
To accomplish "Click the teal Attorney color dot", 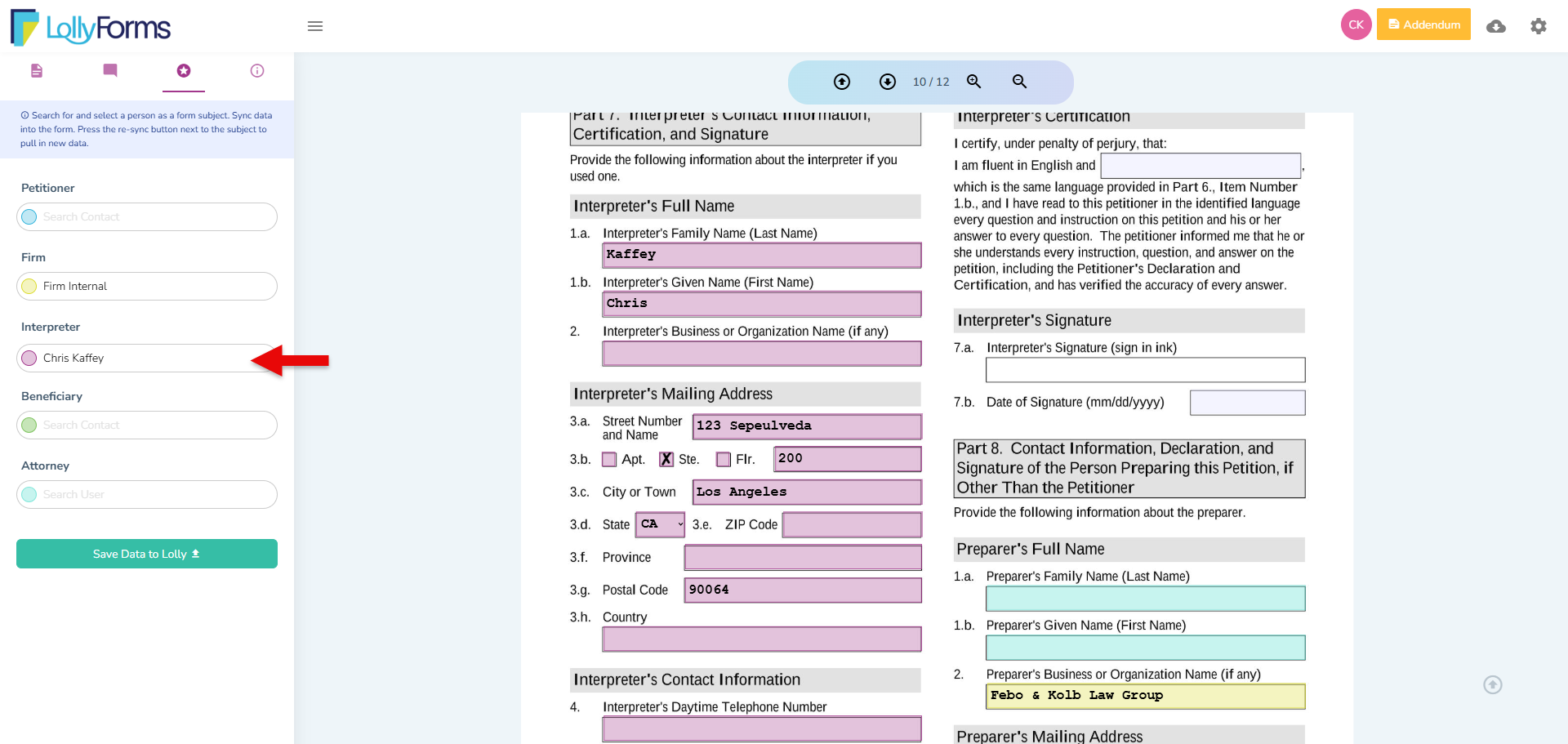I will 29,494.
